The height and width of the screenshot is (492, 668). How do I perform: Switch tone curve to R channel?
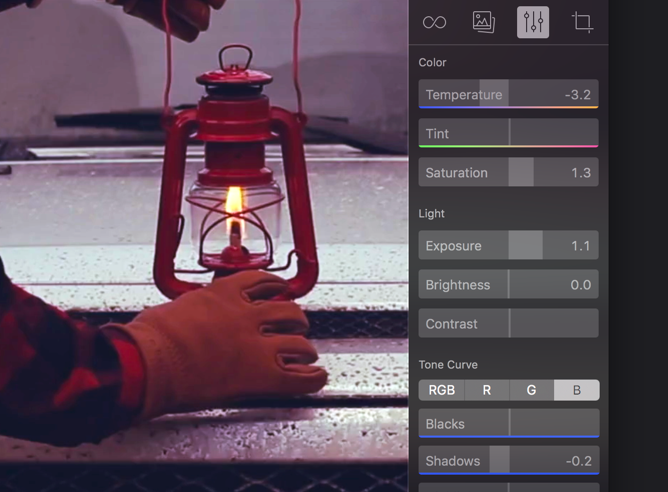click(486, 390)
